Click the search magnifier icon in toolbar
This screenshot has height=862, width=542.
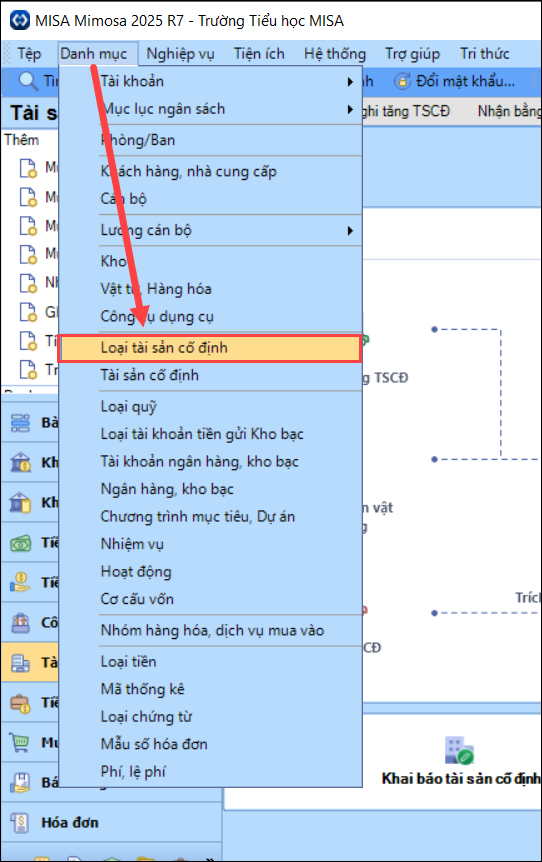(x=27, y=81)
